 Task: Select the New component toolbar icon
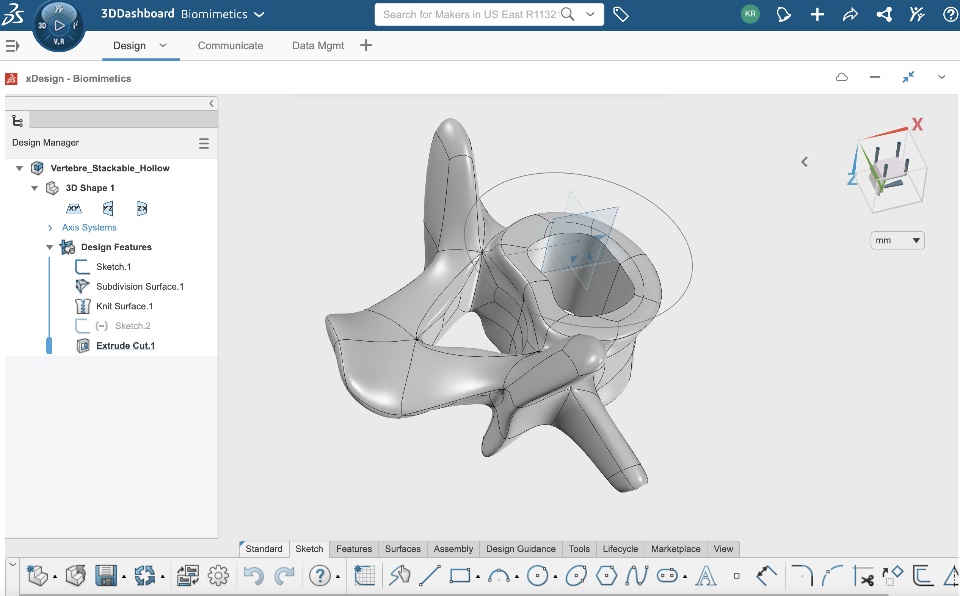(x=37, y=576)
